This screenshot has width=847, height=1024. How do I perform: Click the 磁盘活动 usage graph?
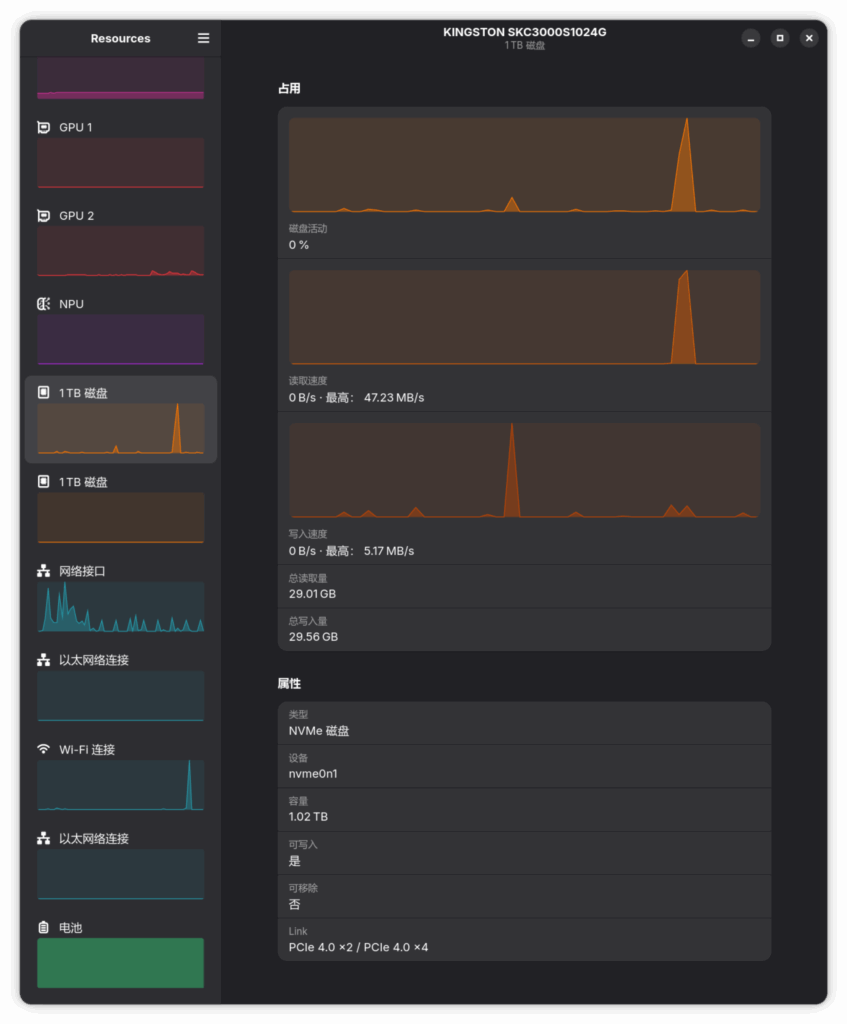[x=524, y=165]
